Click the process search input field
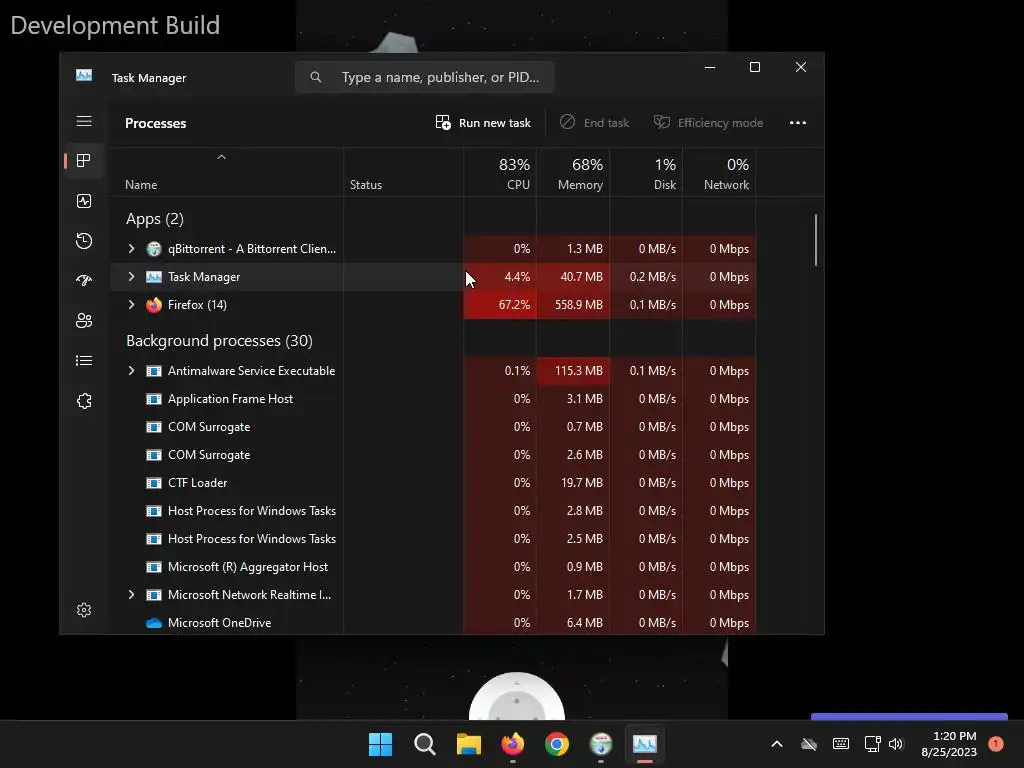This screenshot has height=768, width=1024. [x=424, y=77]
